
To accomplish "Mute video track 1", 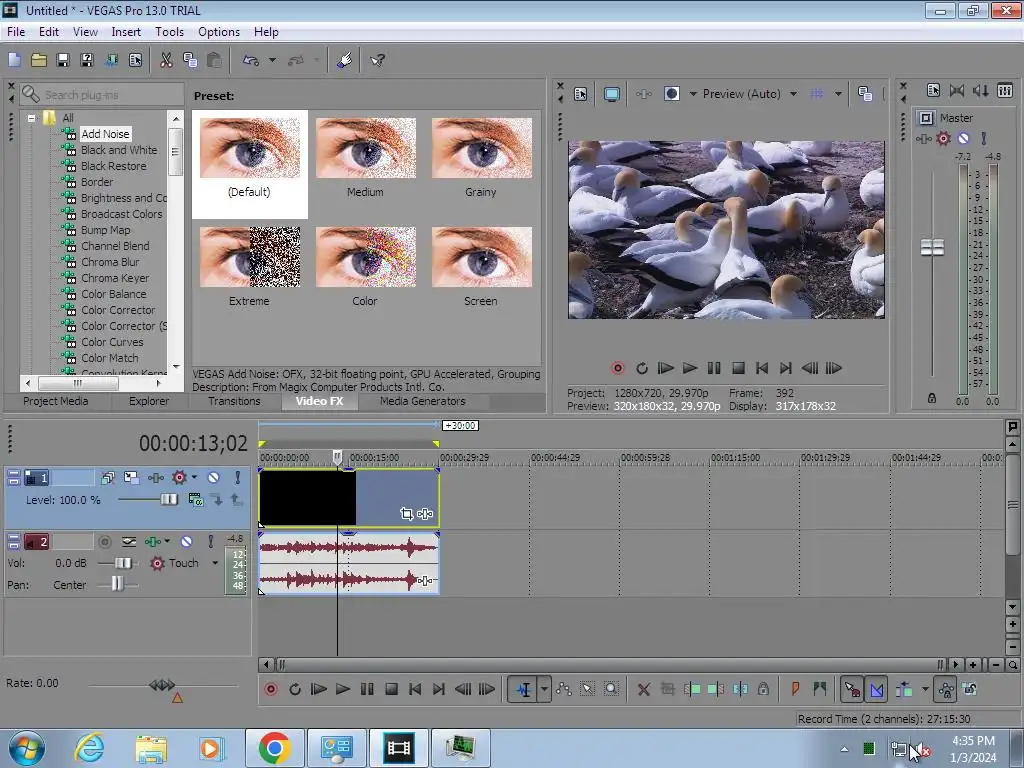I will [x=214, y=477].
